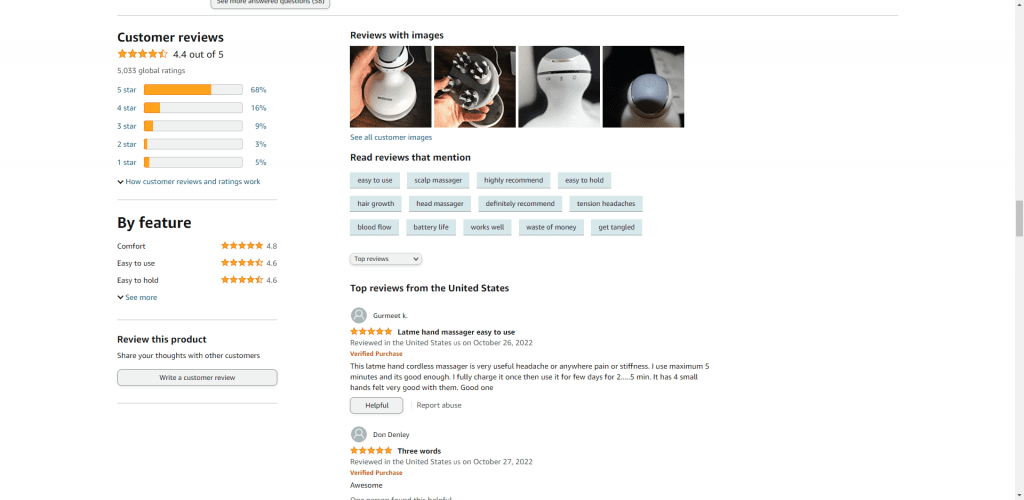The width and height of the screenshot is (1024, 500).
Task: Click Write a customer review button
Action: point(197,377)
